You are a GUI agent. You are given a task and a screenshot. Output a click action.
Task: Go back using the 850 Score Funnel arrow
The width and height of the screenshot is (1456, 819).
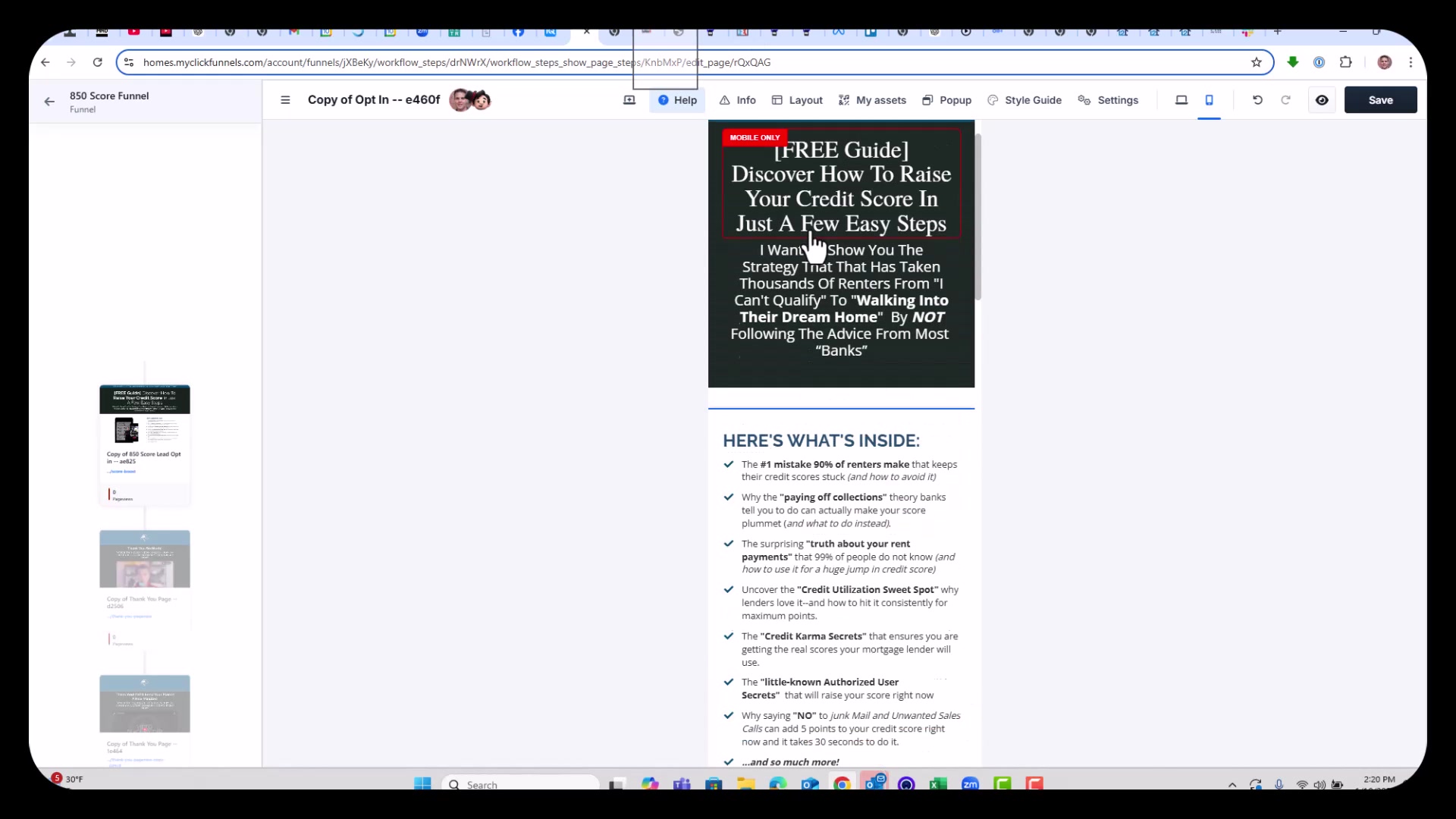point(49,102)
